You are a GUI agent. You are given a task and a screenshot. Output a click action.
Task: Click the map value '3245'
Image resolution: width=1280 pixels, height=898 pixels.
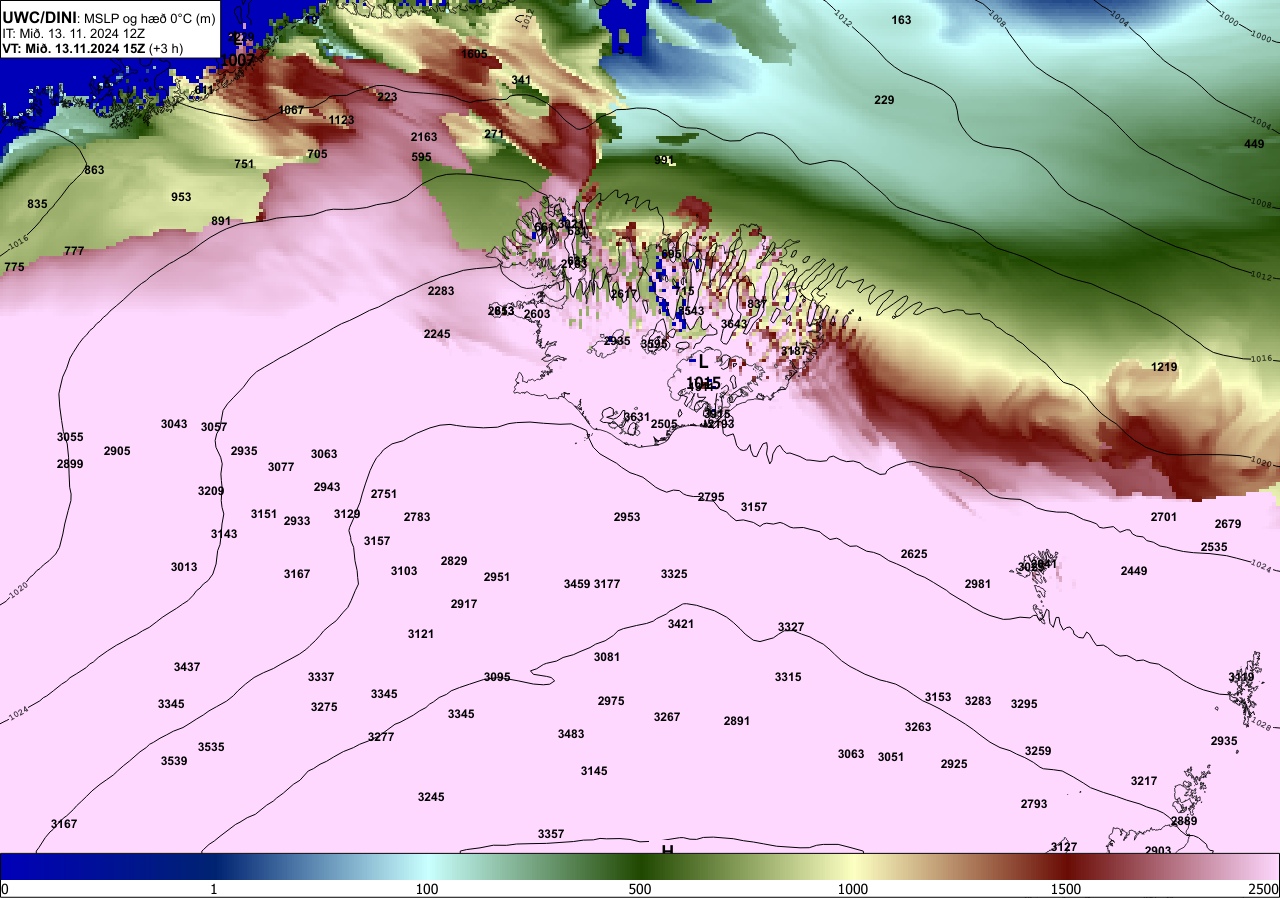pyautogui.click(x=431, y=797)
